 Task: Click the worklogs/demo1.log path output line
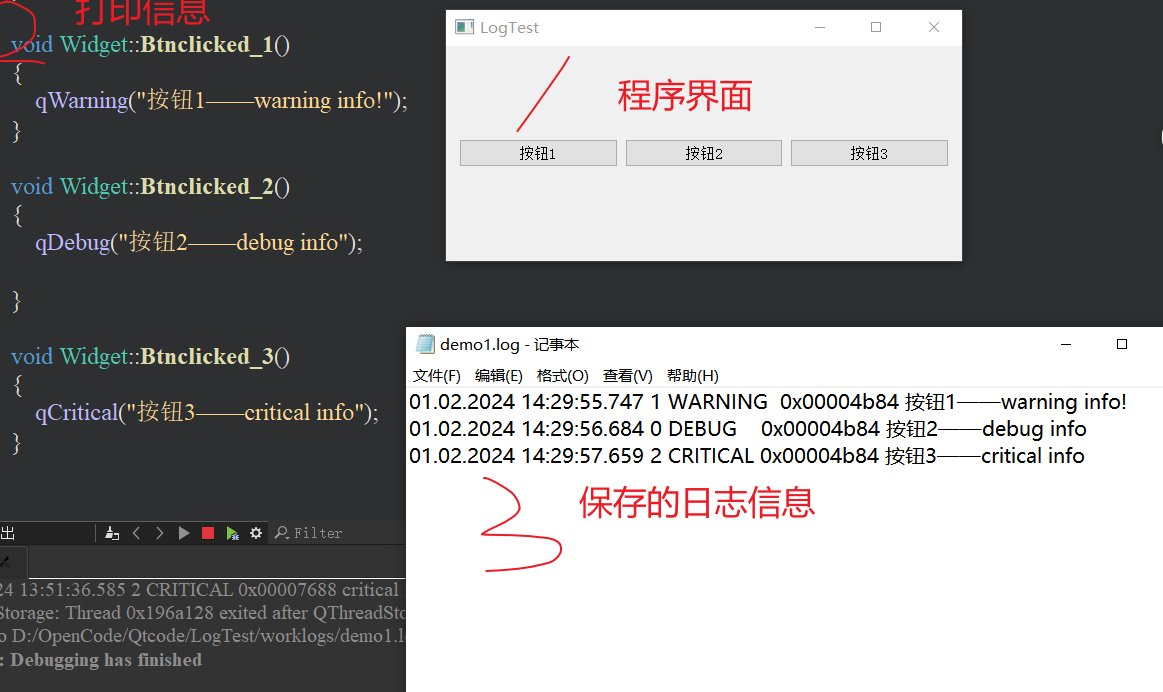202,636
